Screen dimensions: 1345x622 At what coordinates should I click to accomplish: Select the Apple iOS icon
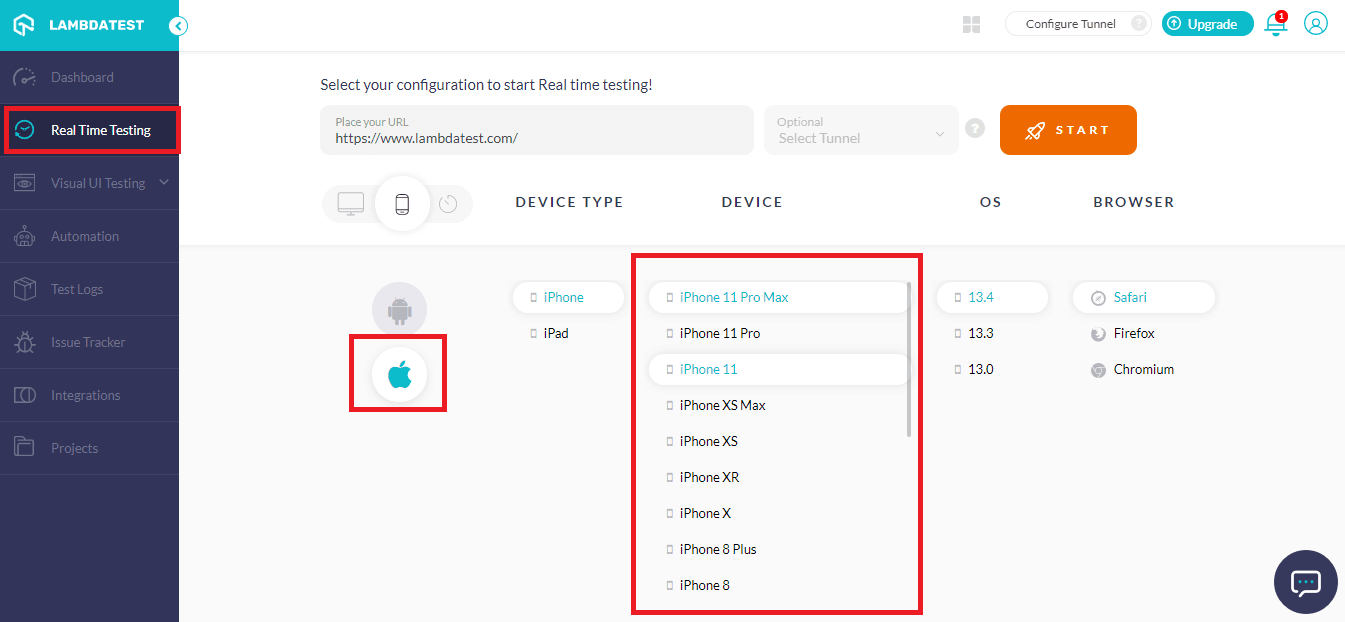[399, 375]
